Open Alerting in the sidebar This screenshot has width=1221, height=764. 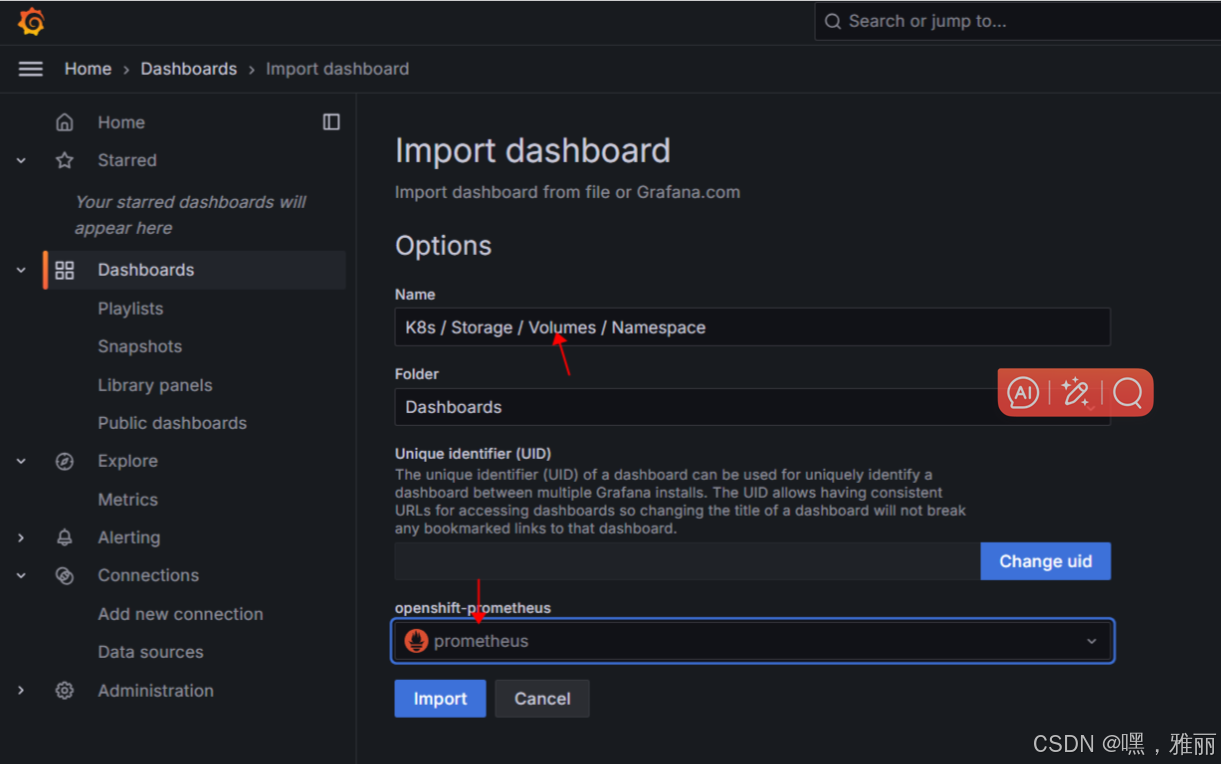(128, 537)
